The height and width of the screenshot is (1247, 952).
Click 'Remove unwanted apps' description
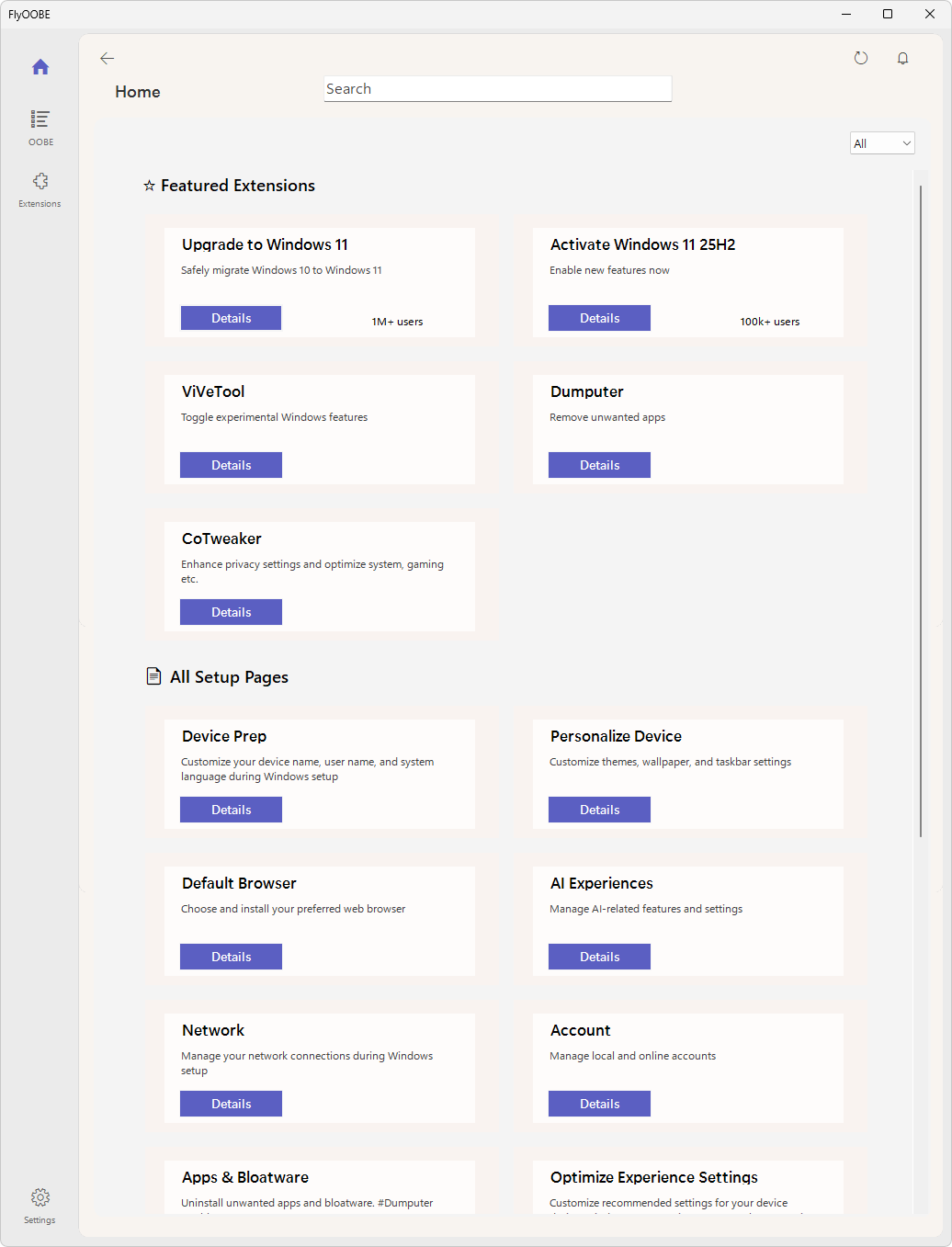tap(607, 417)
